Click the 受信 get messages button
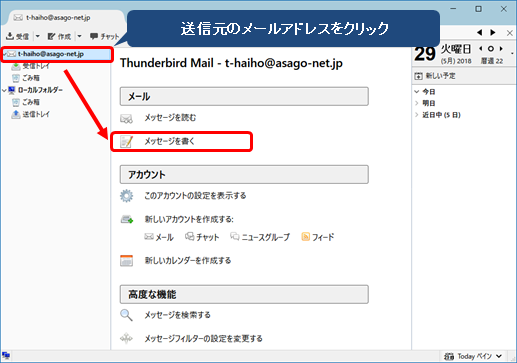This screenshot has height=363, width=517. coord(18,36)
